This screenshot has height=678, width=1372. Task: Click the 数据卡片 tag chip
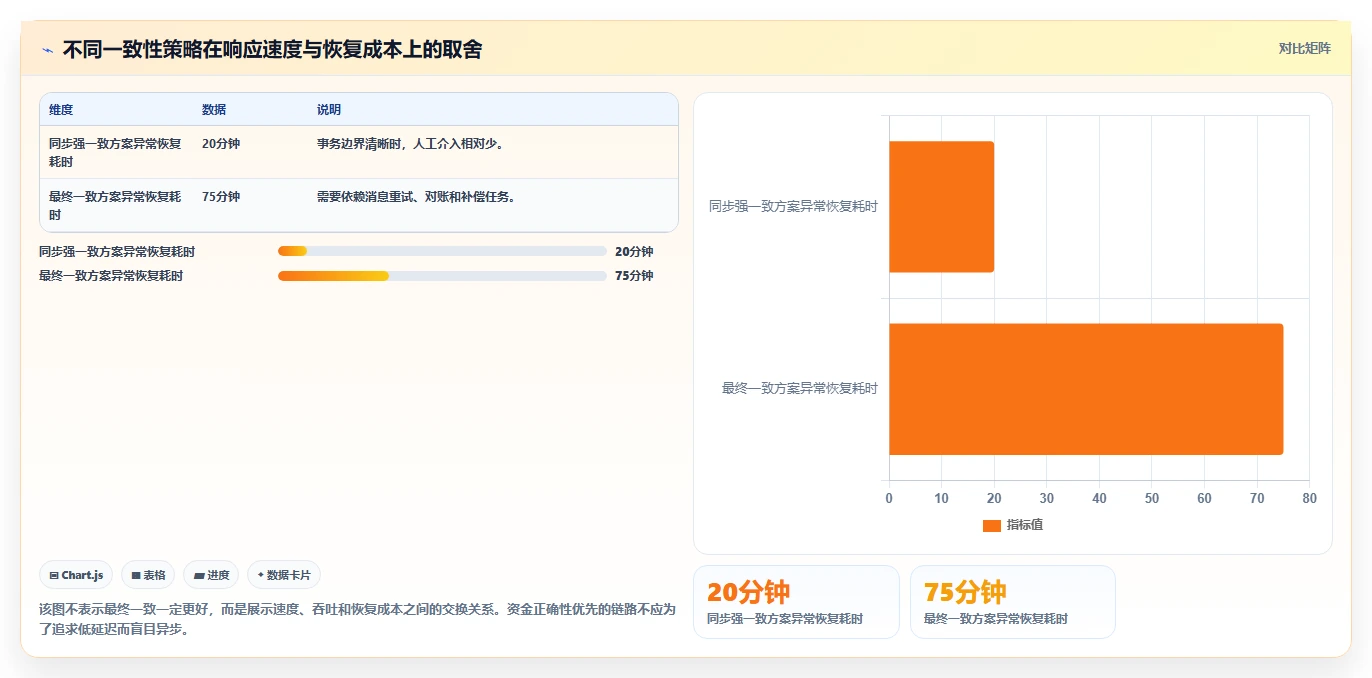[284, 575]
